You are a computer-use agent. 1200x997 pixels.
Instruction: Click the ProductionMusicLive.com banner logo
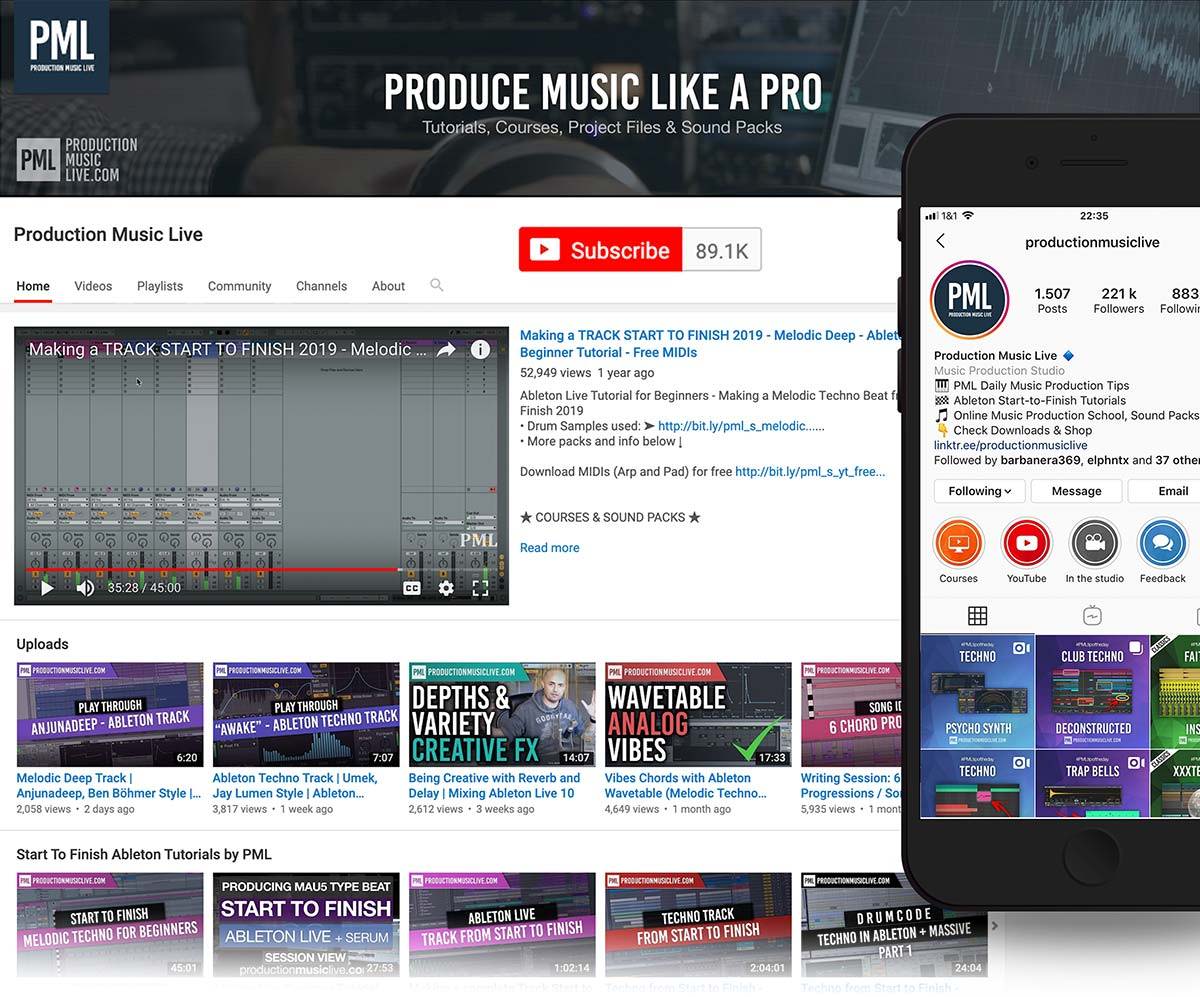[78, 160]
